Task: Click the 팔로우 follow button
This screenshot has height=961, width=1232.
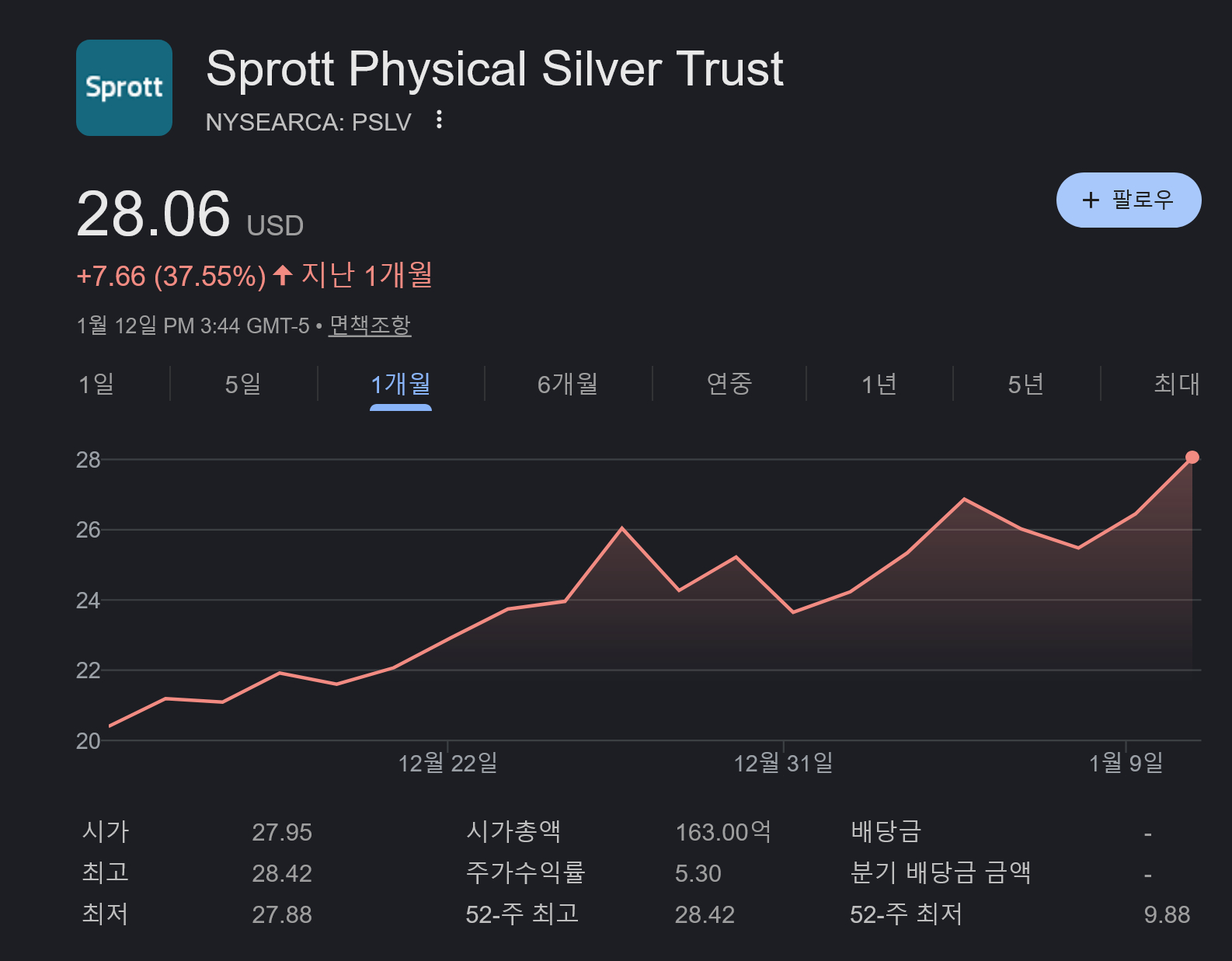Action: (1128, 200)
